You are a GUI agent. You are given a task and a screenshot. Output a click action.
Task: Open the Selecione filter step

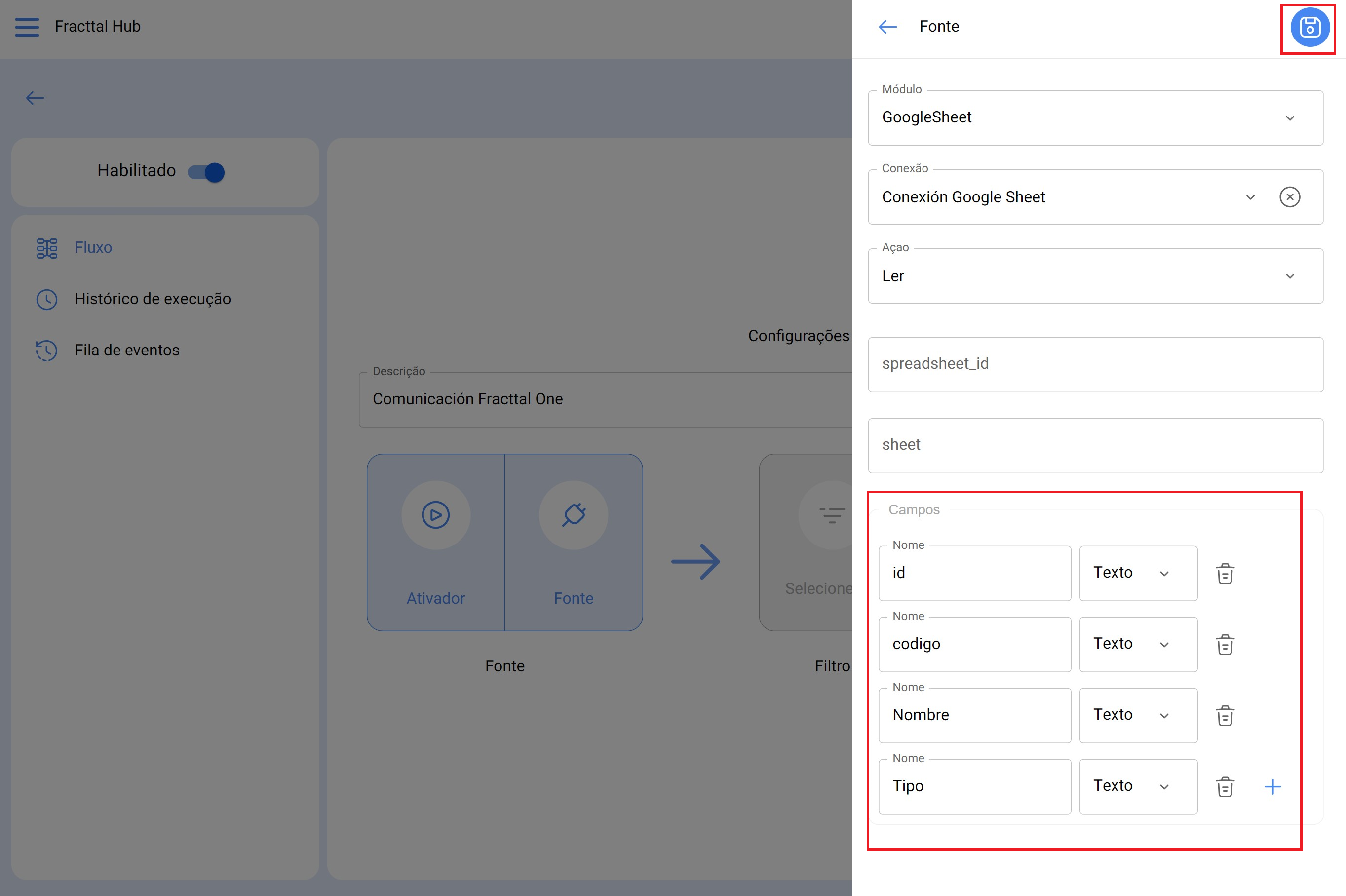point(806,542)
